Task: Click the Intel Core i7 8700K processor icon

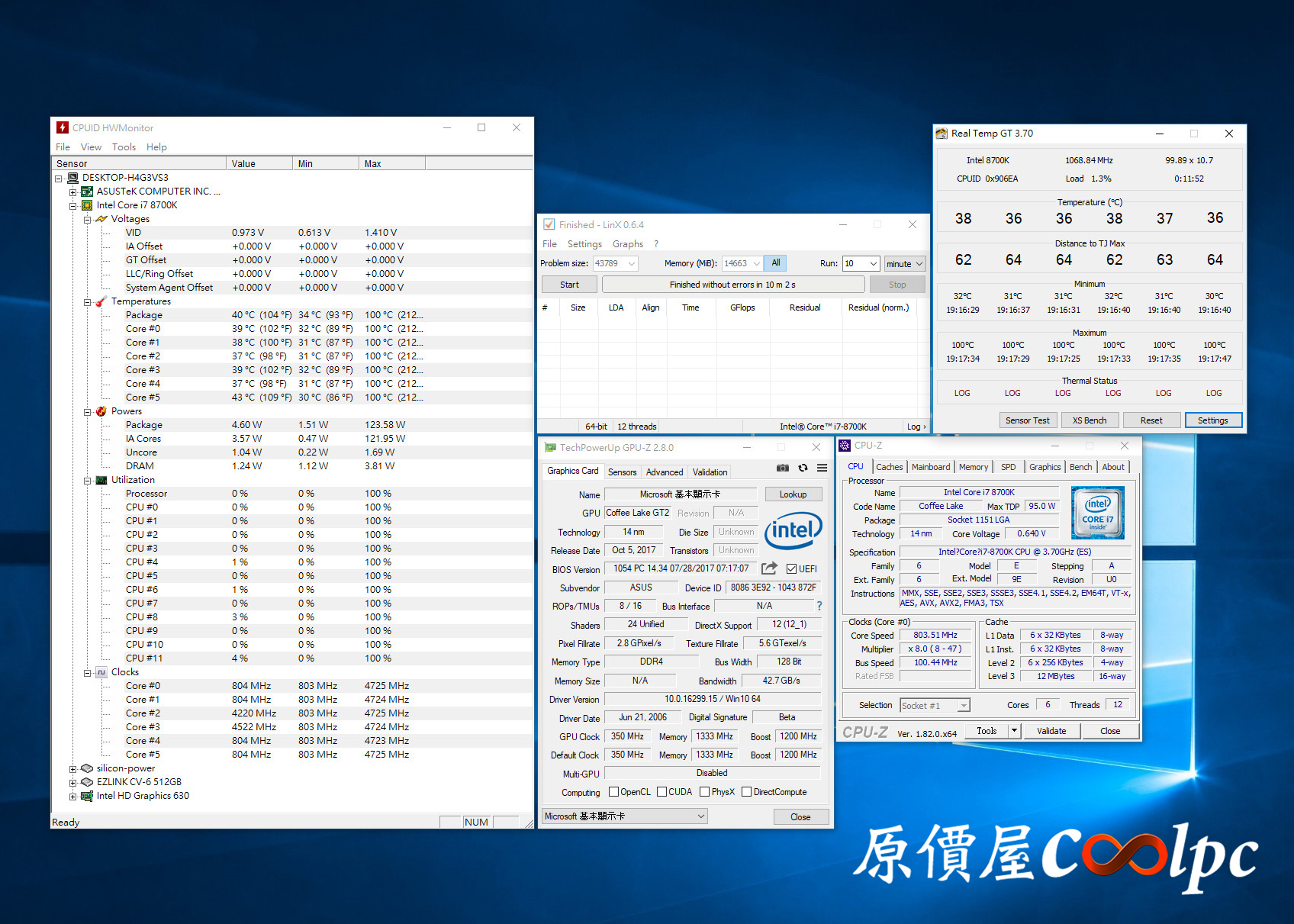Action: [87, 205]
